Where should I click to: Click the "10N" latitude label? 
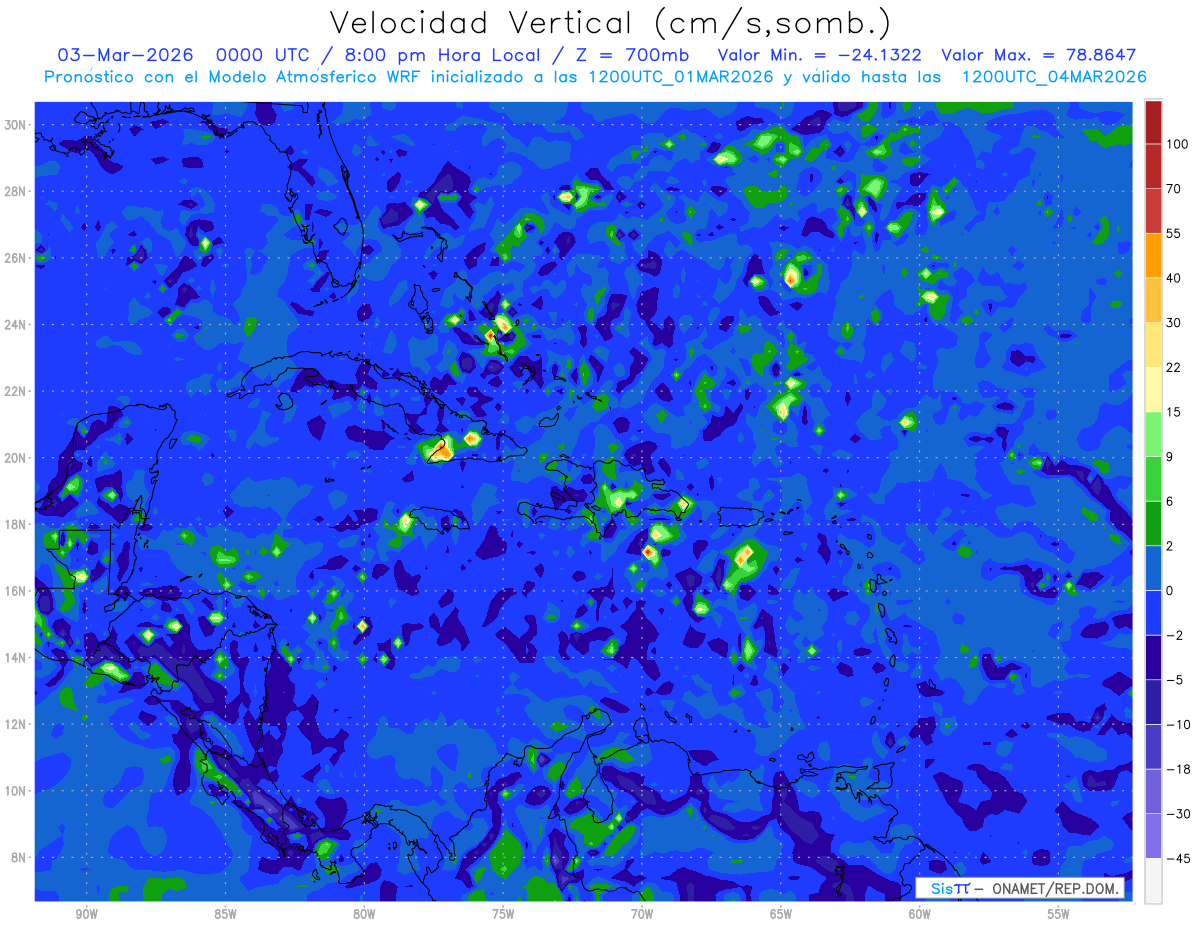pyautogui.click(x=16, y=791)
